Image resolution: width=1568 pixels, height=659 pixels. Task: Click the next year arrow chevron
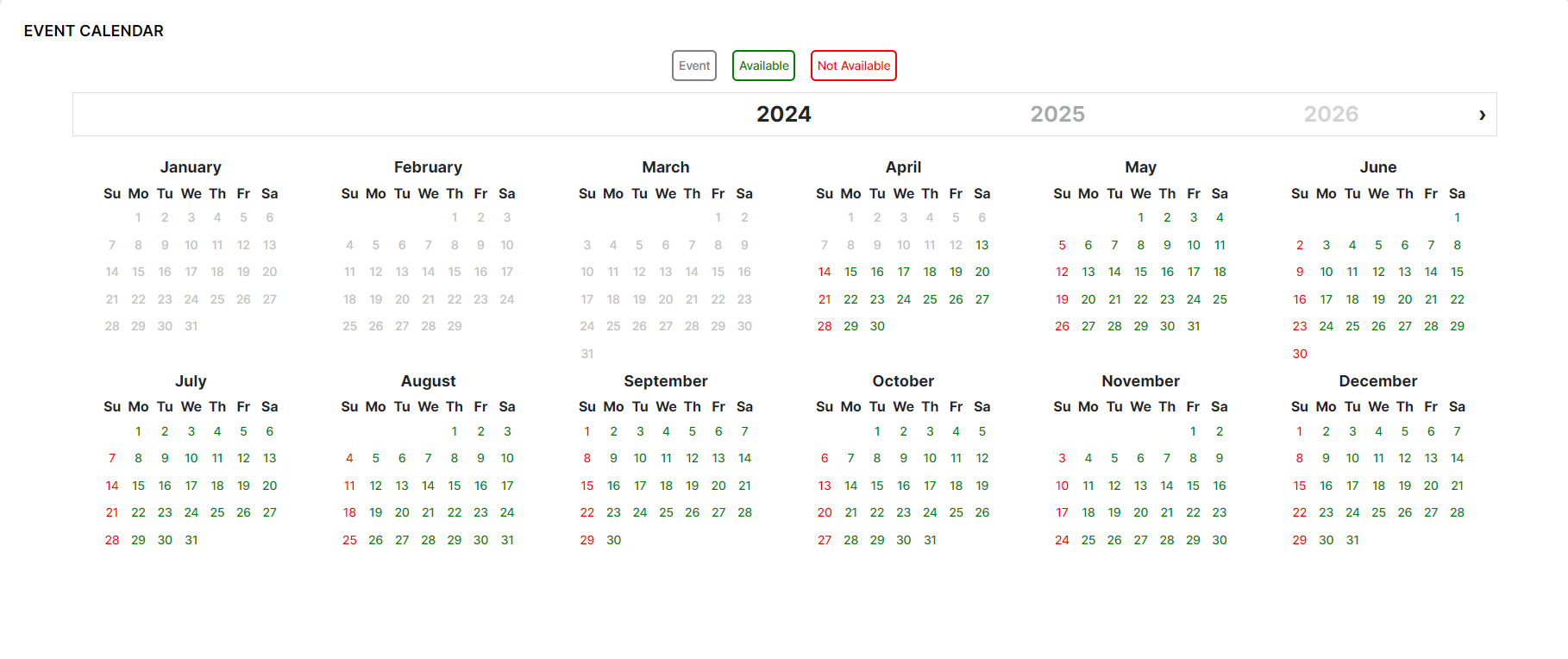click(1482, 115)
